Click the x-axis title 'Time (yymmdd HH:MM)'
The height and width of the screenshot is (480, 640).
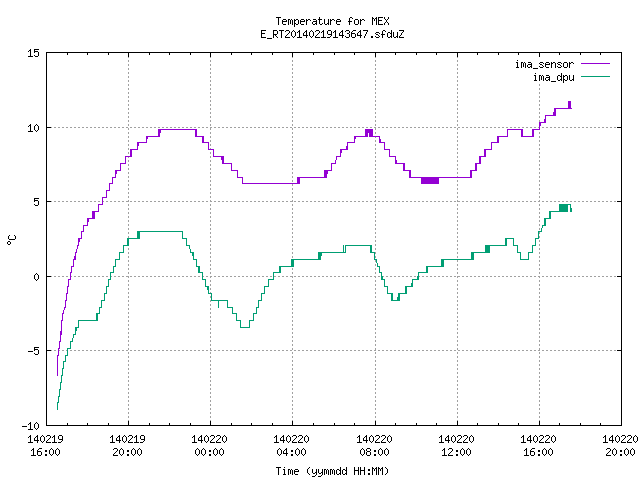point(332,471)
